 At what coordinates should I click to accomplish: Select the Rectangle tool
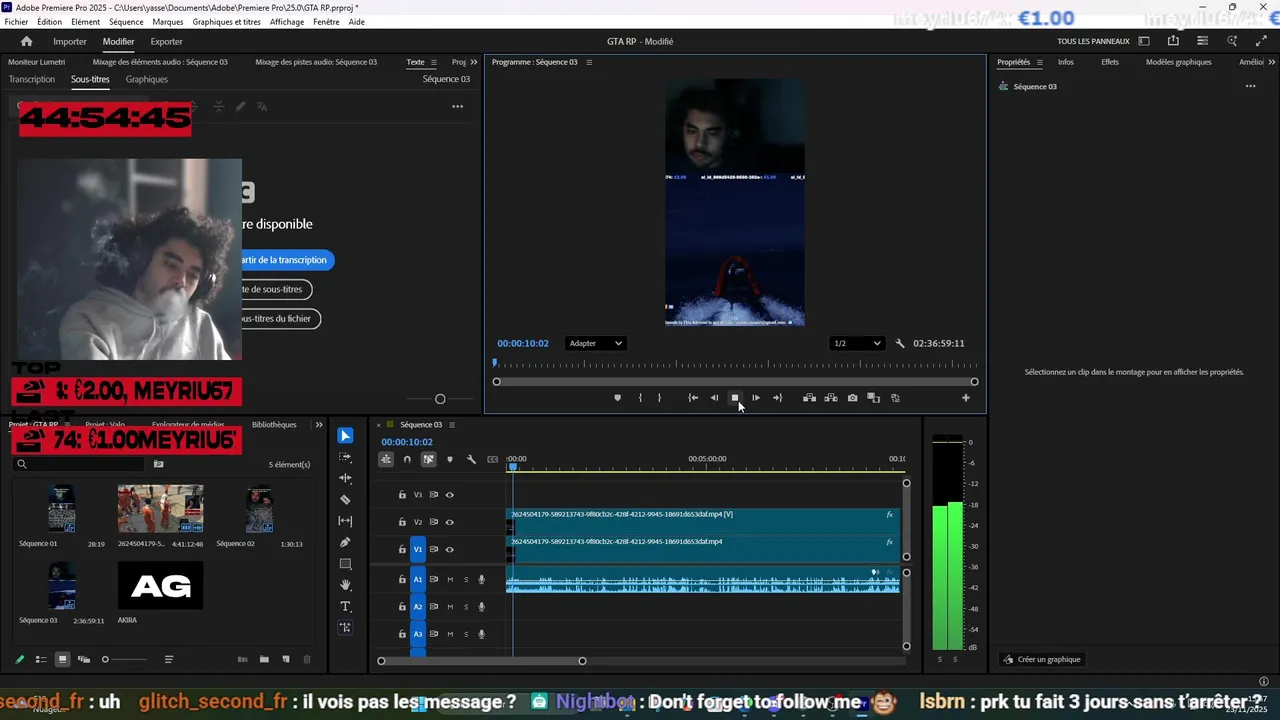click(345, 564)
